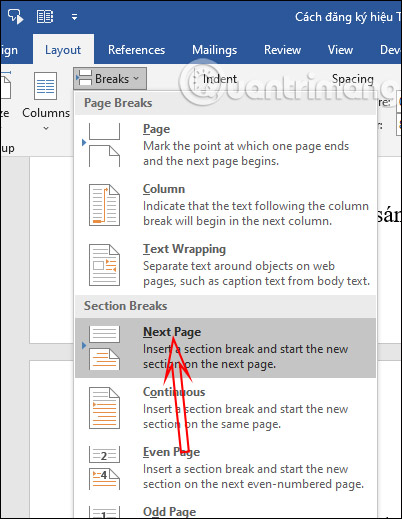Select Odd Page section break title

coord(169,512)
